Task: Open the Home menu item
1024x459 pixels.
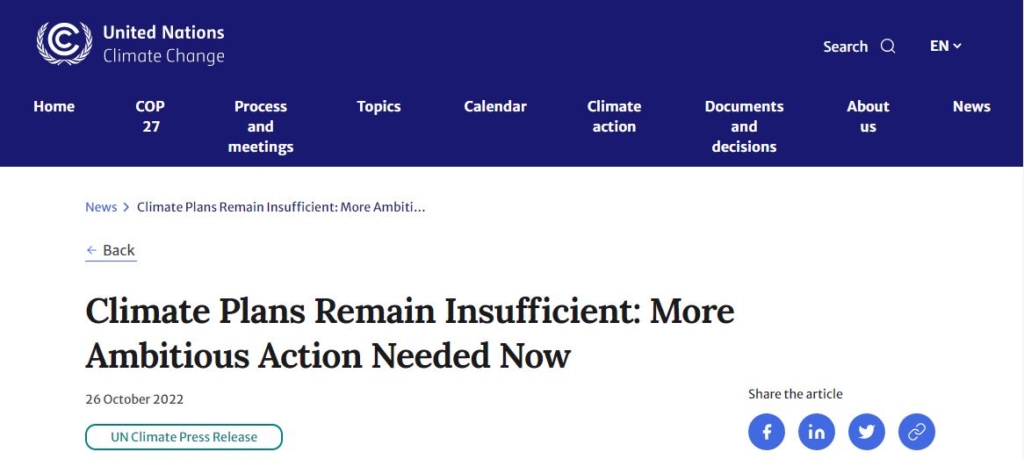Action: point(54,107)
